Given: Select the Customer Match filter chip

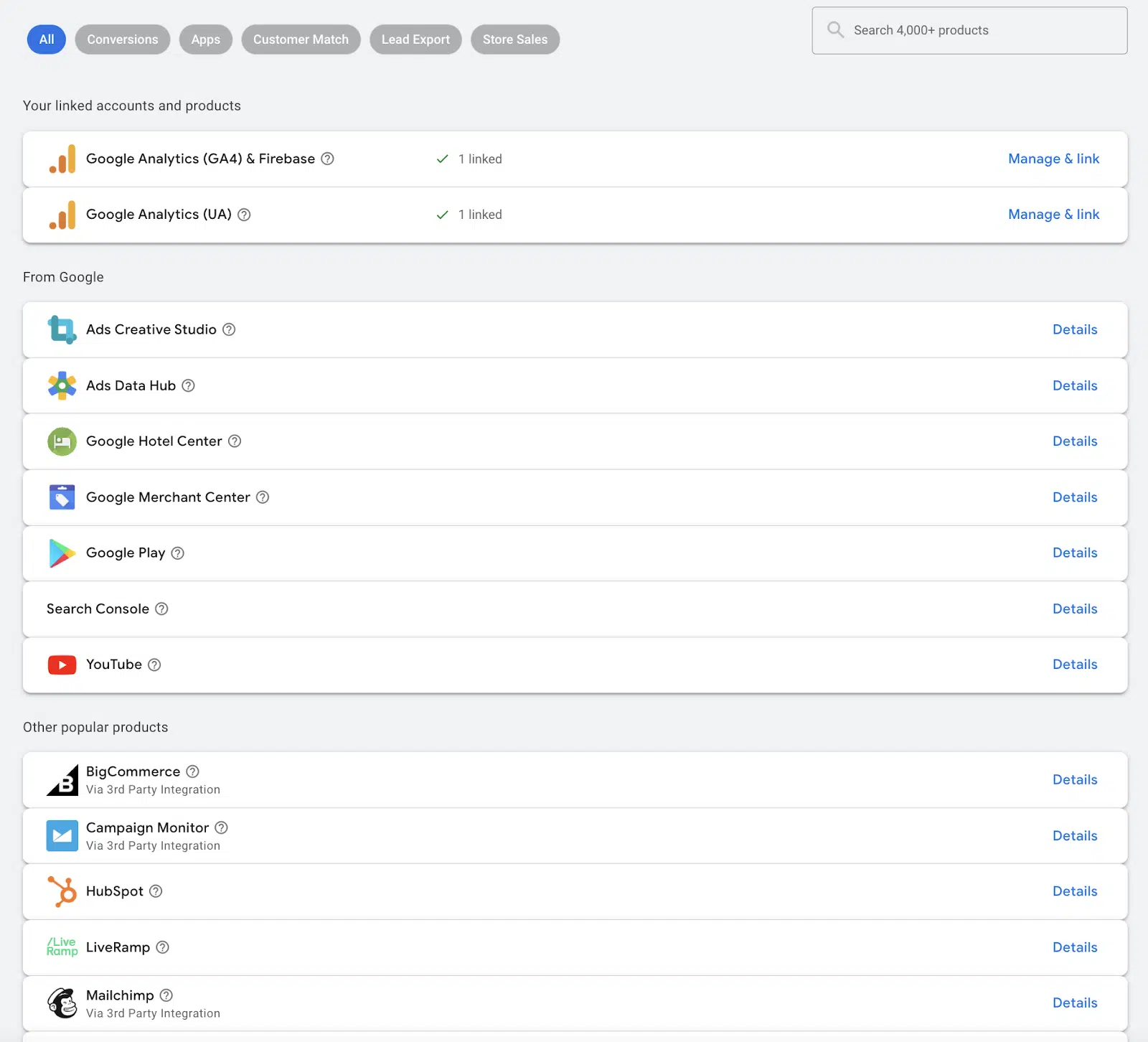Looking at the screenshot, I should coord(301,39).
